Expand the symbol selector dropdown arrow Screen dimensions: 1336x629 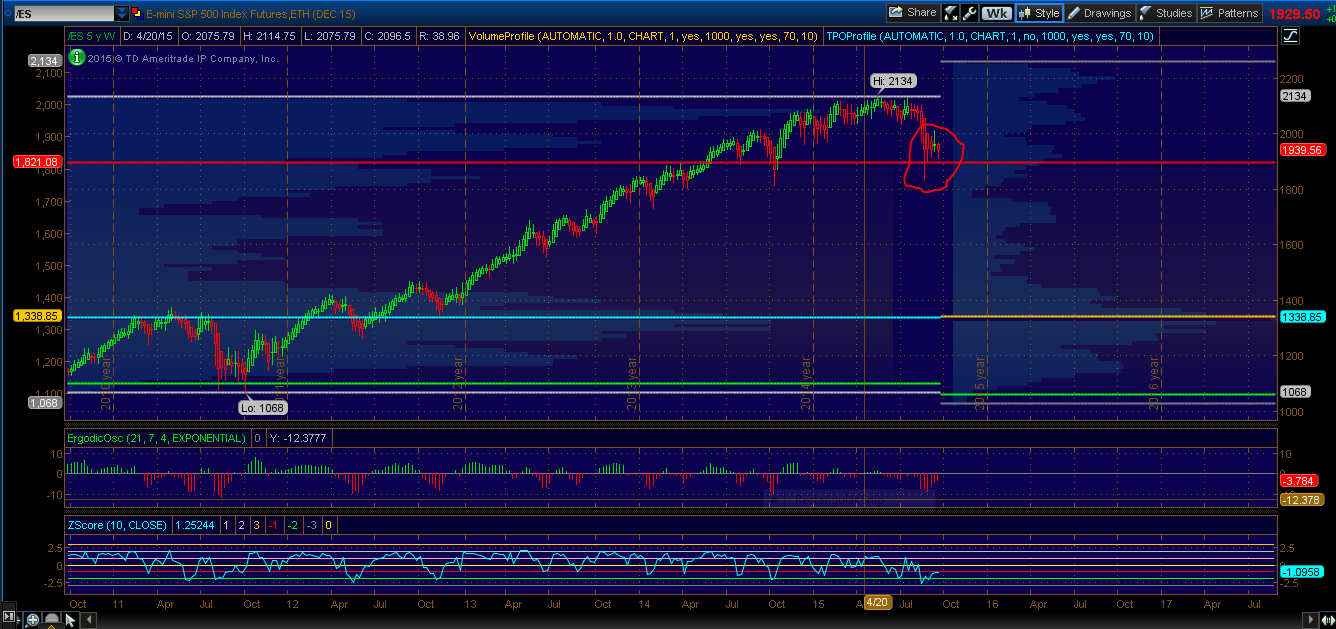(122, 13)
